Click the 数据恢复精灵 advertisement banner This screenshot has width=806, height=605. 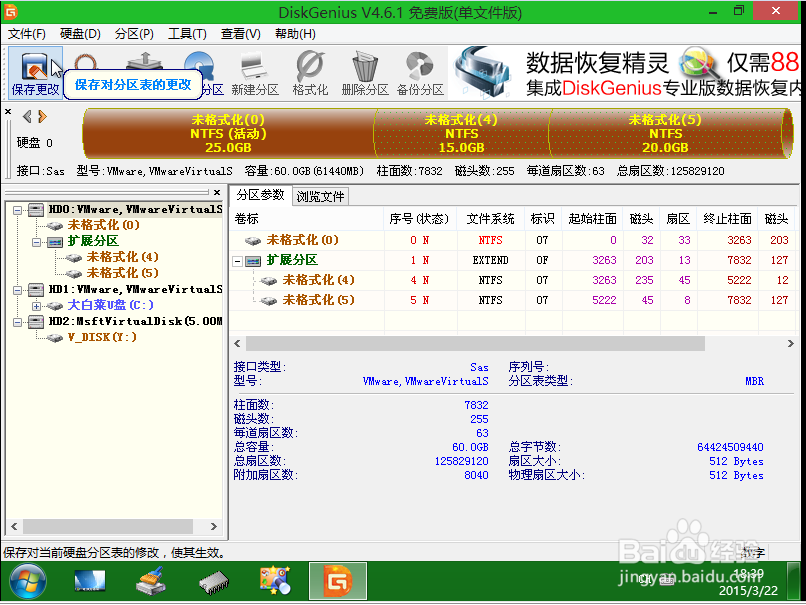[625, 72]
